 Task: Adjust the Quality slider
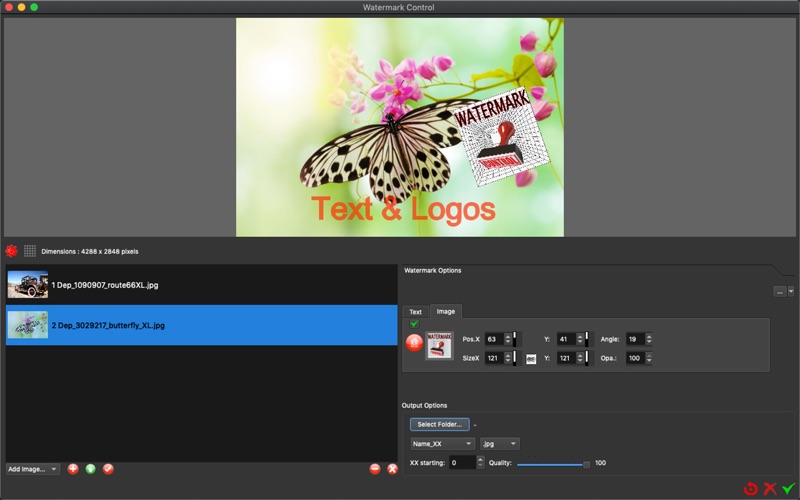[x=553, y=464]
